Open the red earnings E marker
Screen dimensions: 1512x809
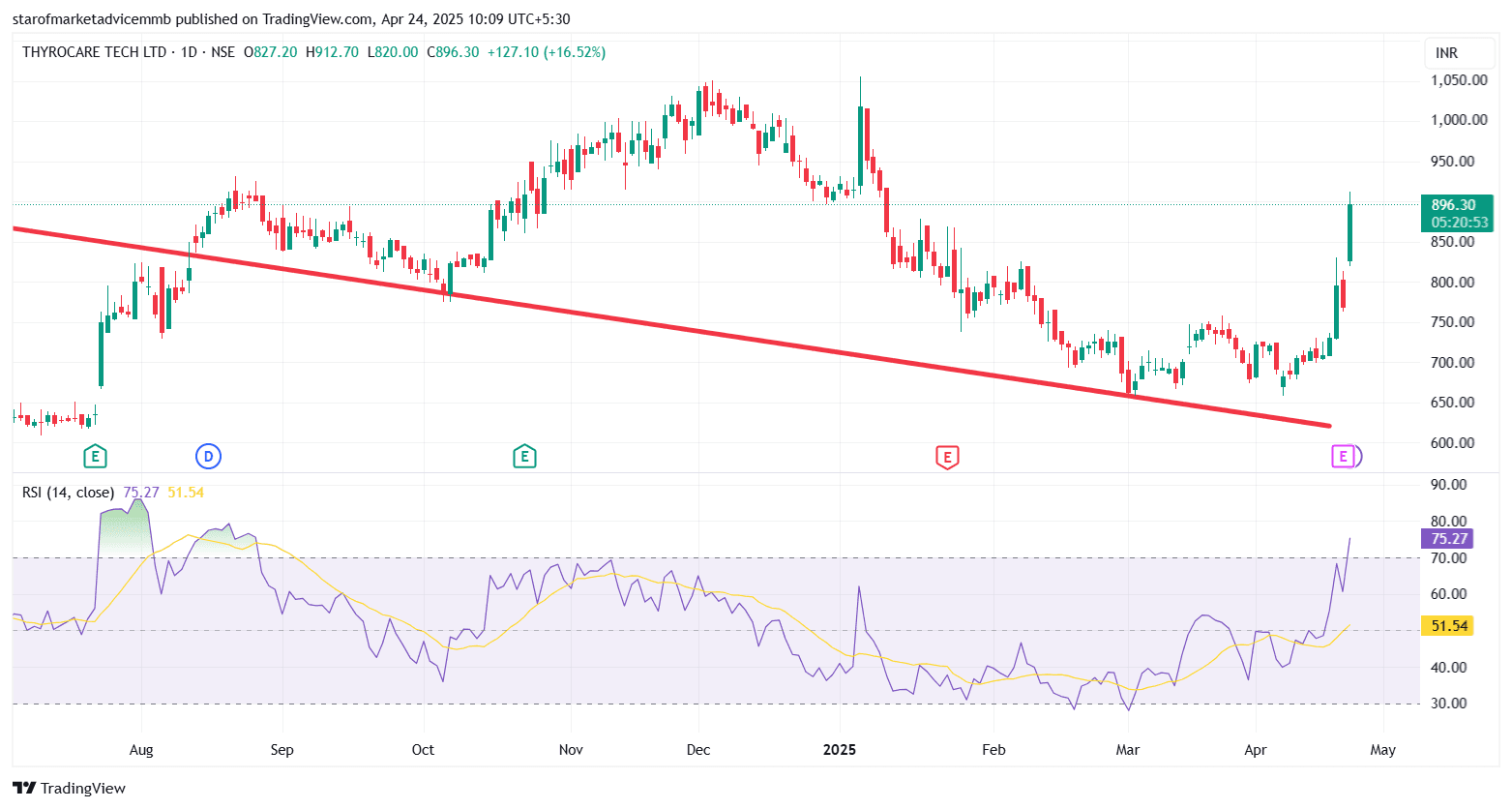pyautogui.click(x=947, y=457)
